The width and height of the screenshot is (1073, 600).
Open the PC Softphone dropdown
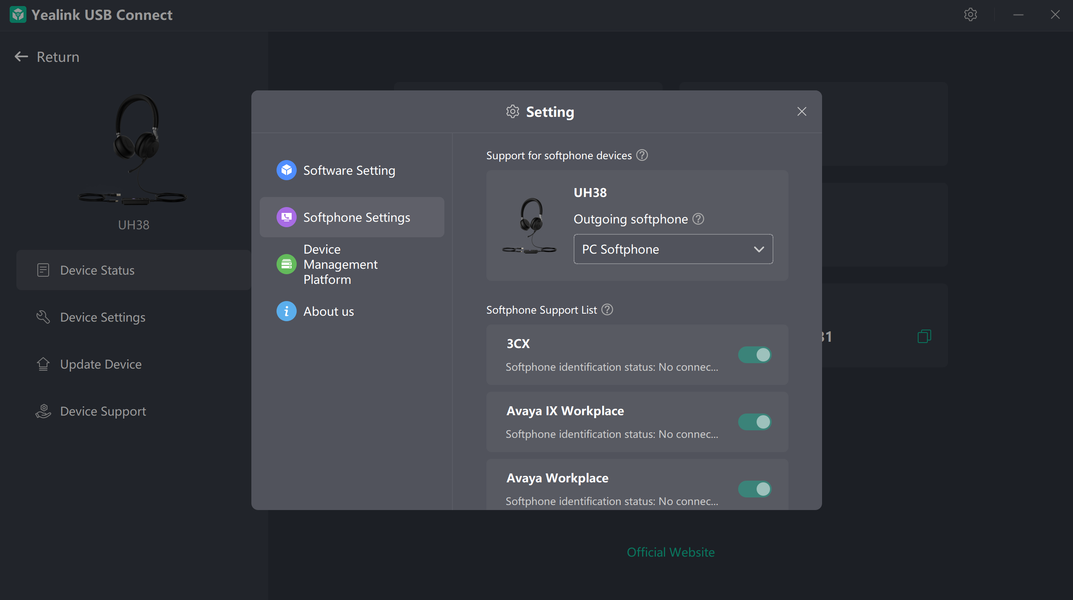pos(673,249)
